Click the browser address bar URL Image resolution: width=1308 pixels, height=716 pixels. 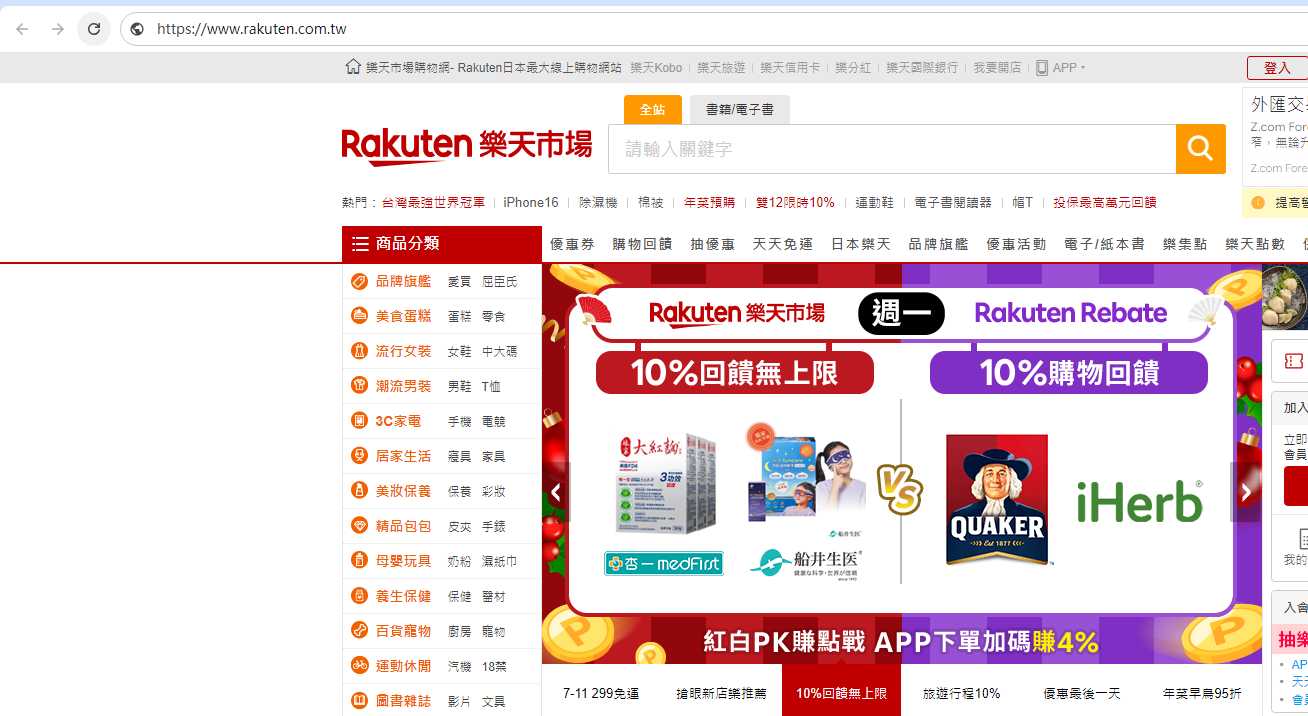point(252,29)
